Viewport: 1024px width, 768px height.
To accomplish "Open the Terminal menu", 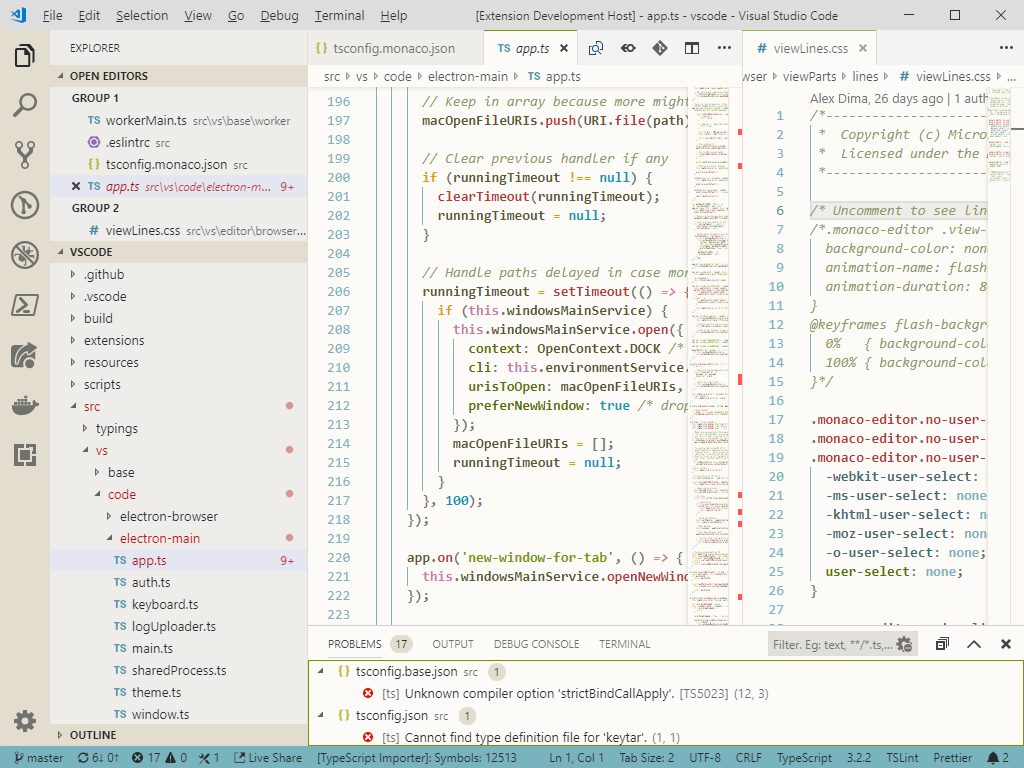I will (x=339, y=16).
